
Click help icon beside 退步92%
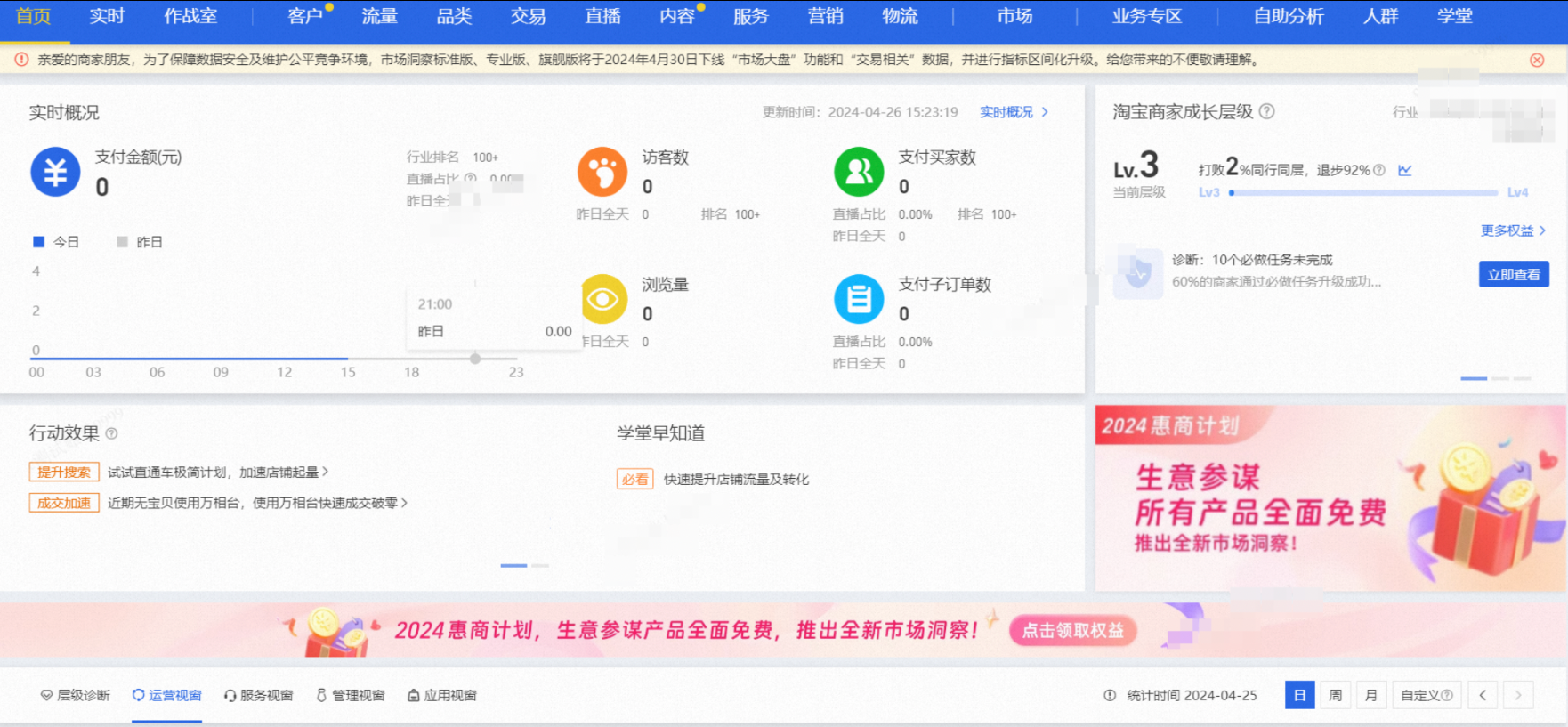[x=1379, y=170]
